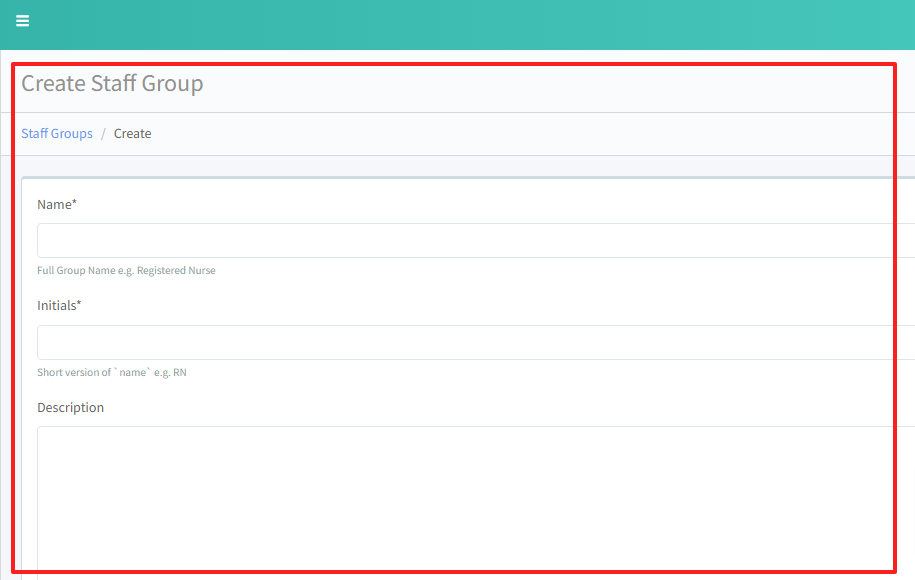Click the required asterisk beside Name

pyautogui.click(x=75, y=204)
